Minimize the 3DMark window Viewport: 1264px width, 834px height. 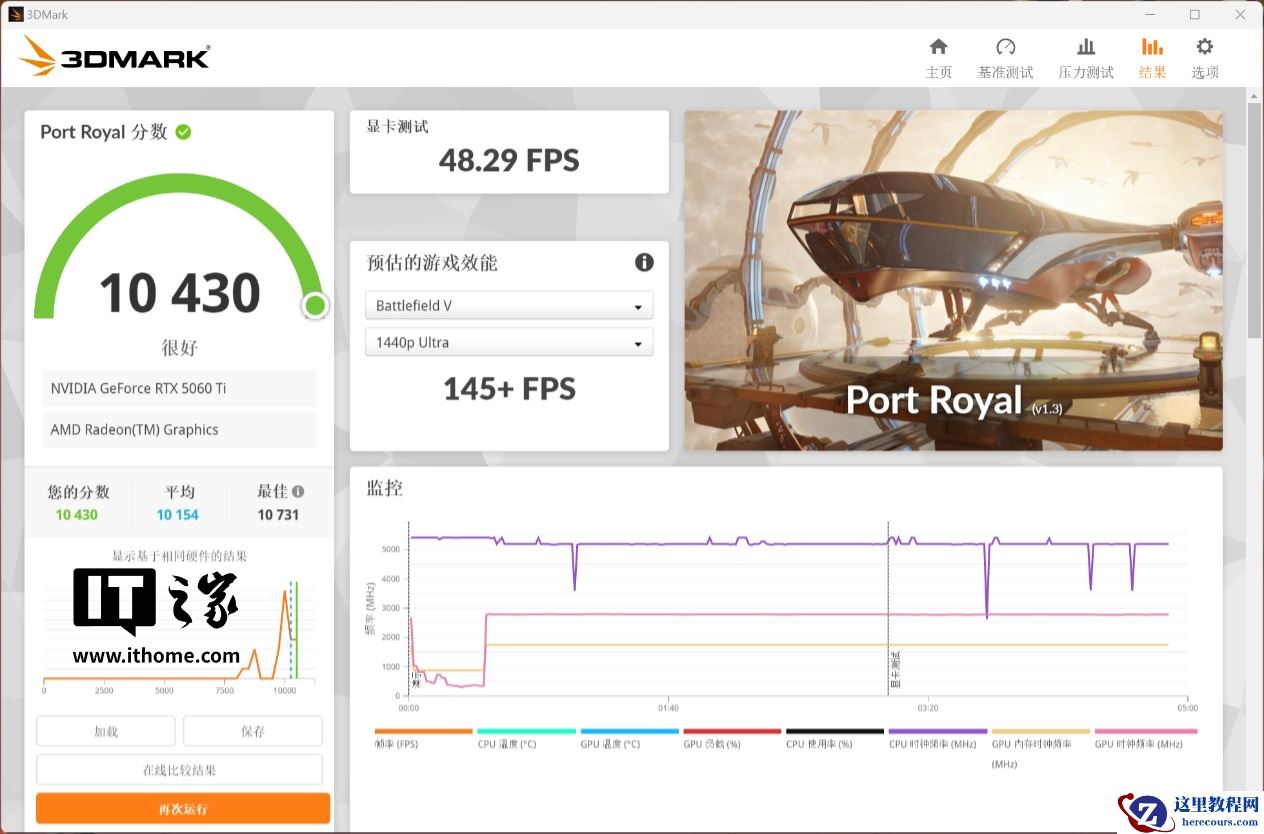click(1150, 15)
